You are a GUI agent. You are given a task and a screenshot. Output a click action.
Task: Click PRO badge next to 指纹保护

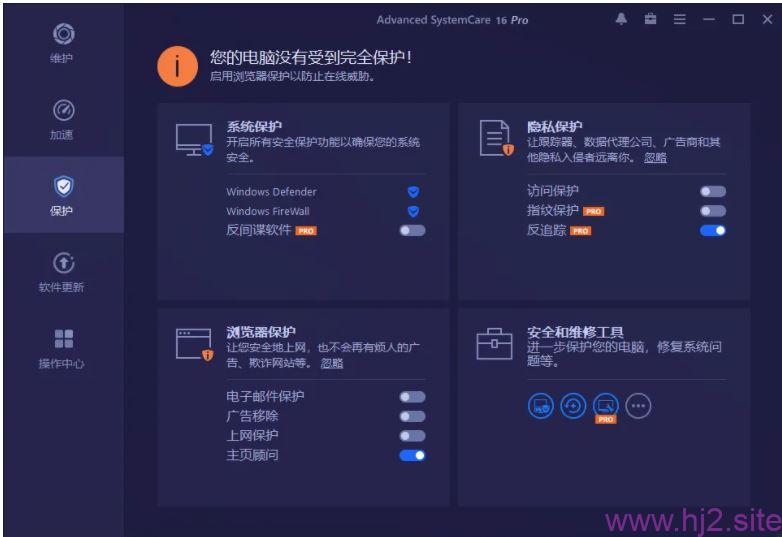593,211
